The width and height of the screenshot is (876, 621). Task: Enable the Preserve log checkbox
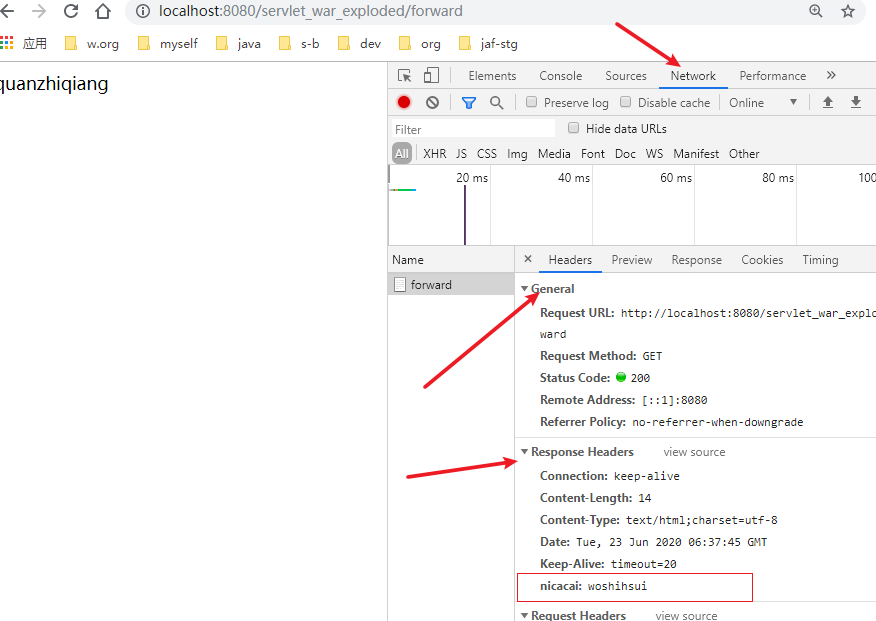click(x=532, y=102)
